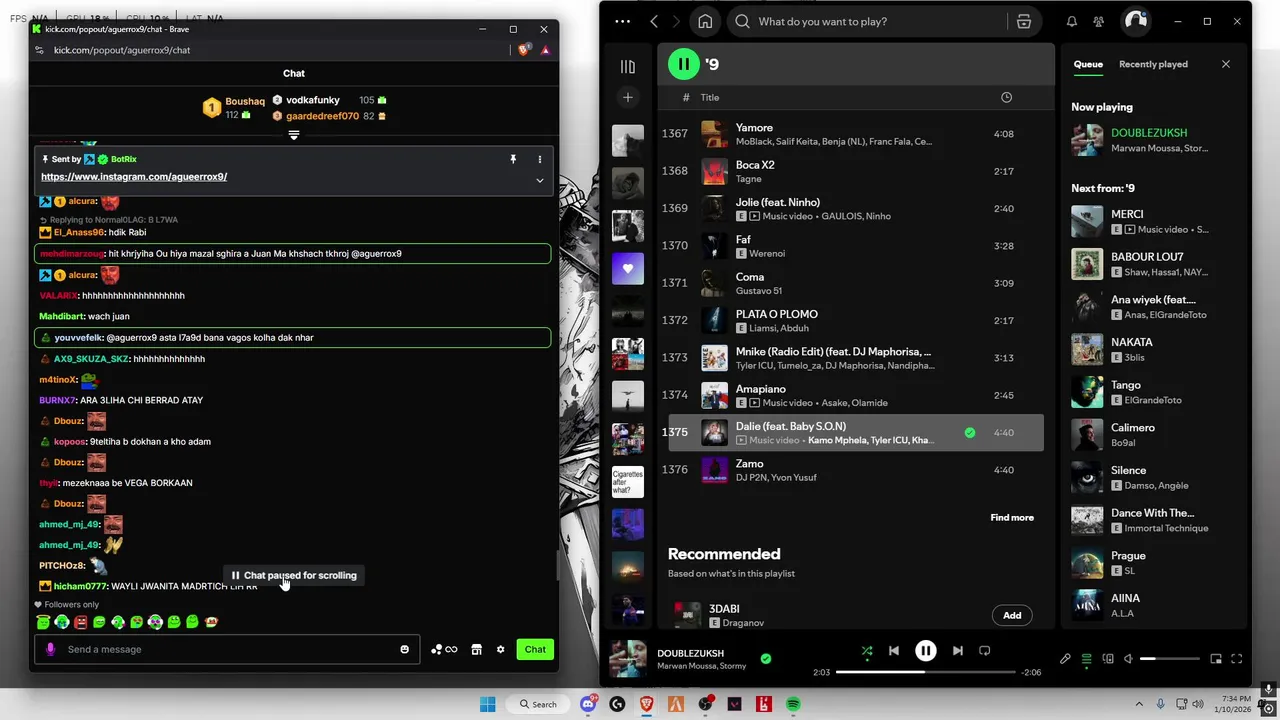
Task: Skip to previous track in Spotify
Action: click(x=894, y=651)
